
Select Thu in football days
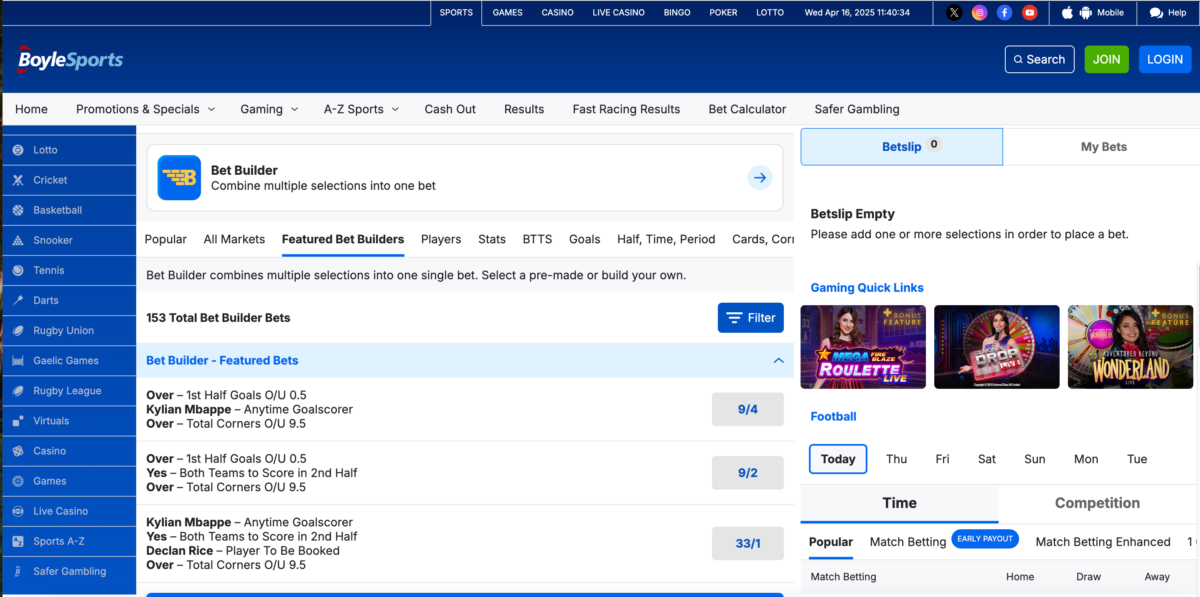coord(896,459)
